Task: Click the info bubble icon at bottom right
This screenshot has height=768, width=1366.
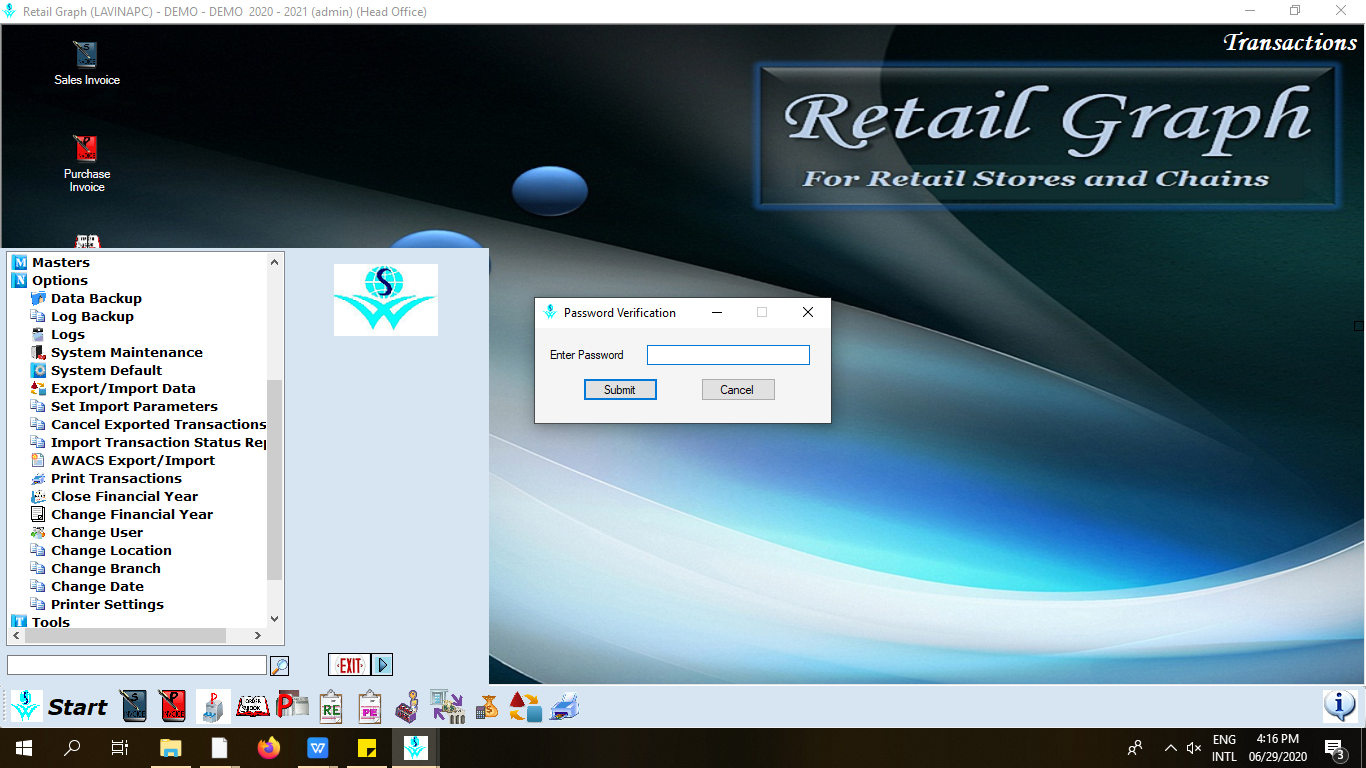Action: coord(1339,706)
